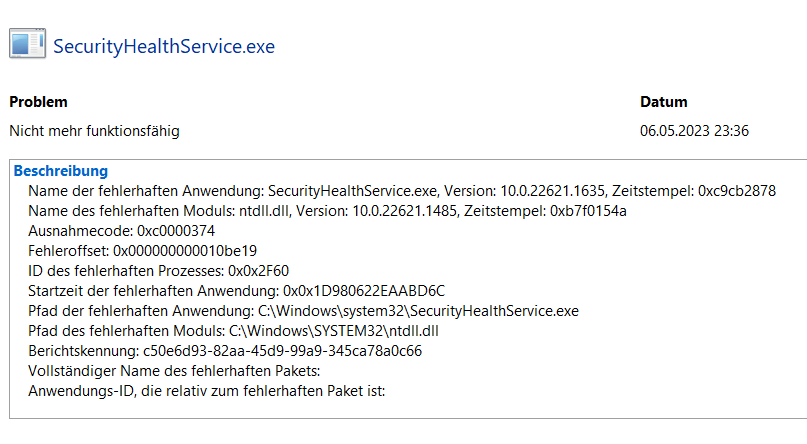807x444 pixels.
Task: Click the Berichtskennung identifier line
Action: (x=224, y=351)
